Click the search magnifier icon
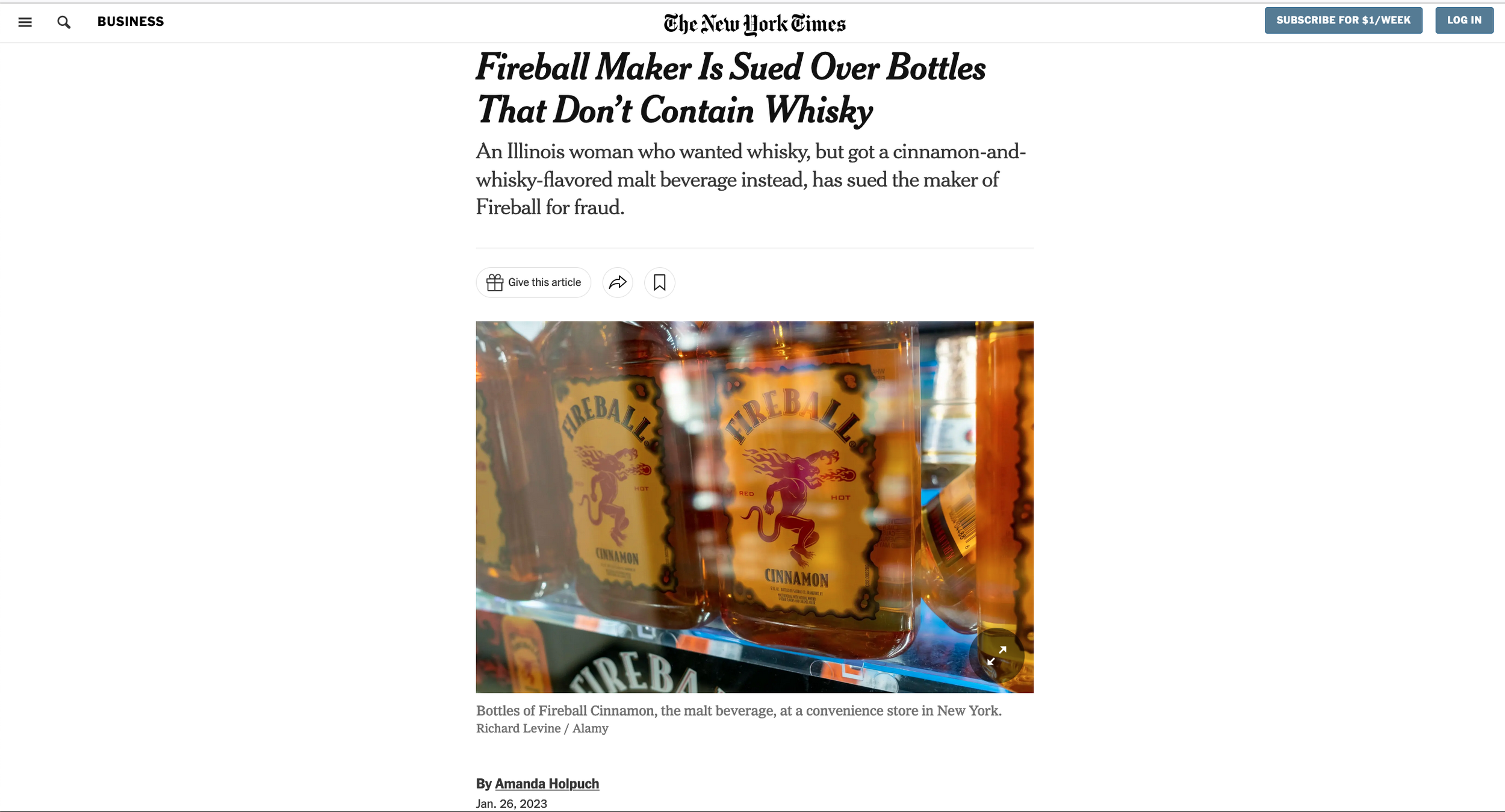1505x812 pixels. 64,22
